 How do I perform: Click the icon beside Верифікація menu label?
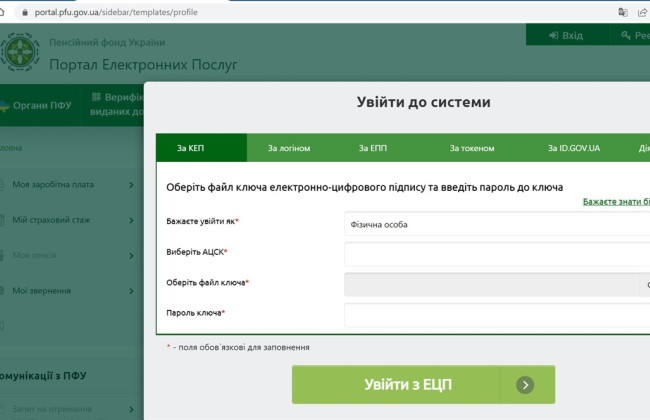point(96,97)
